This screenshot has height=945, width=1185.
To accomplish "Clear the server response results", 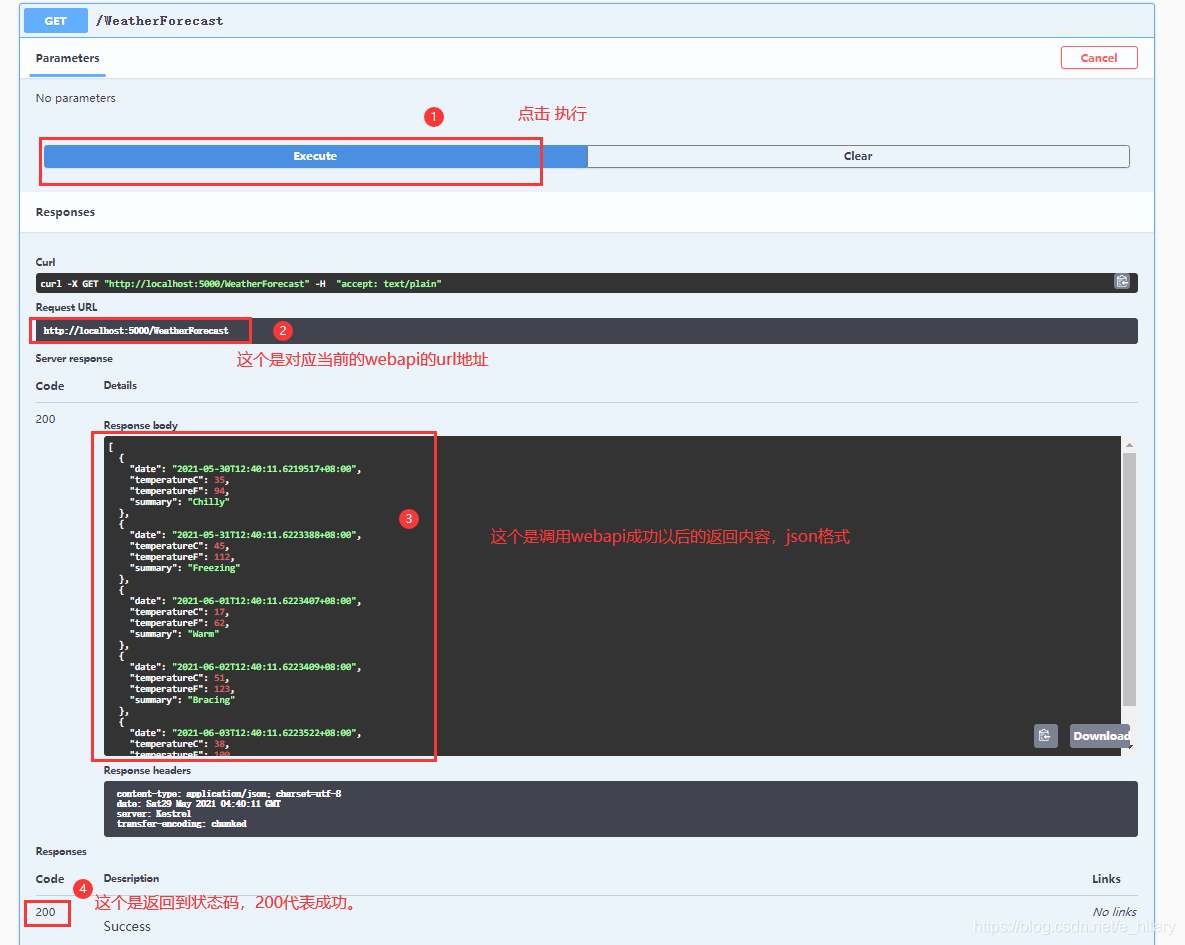I will tap(858, 156).
